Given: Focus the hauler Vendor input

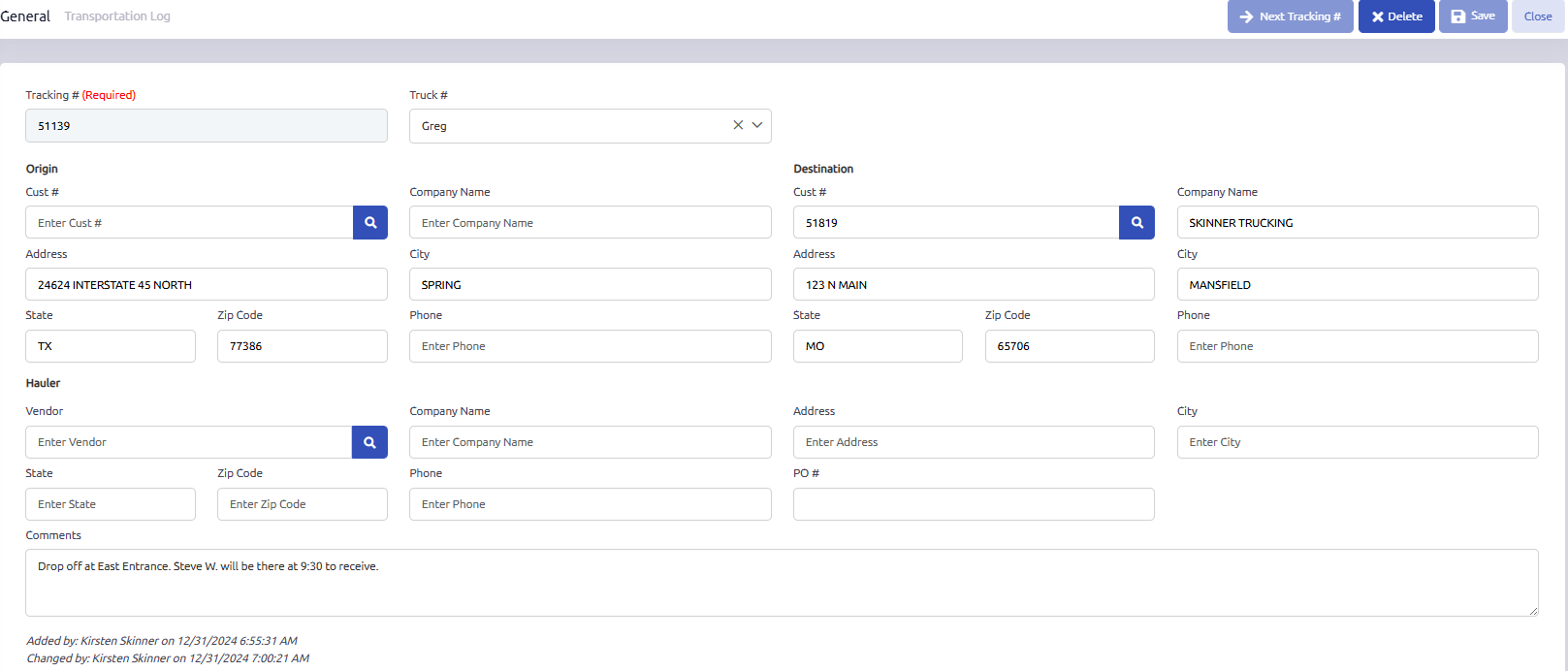Looking at the screenshot, I should pyautogui.click(x=189, y=442).
